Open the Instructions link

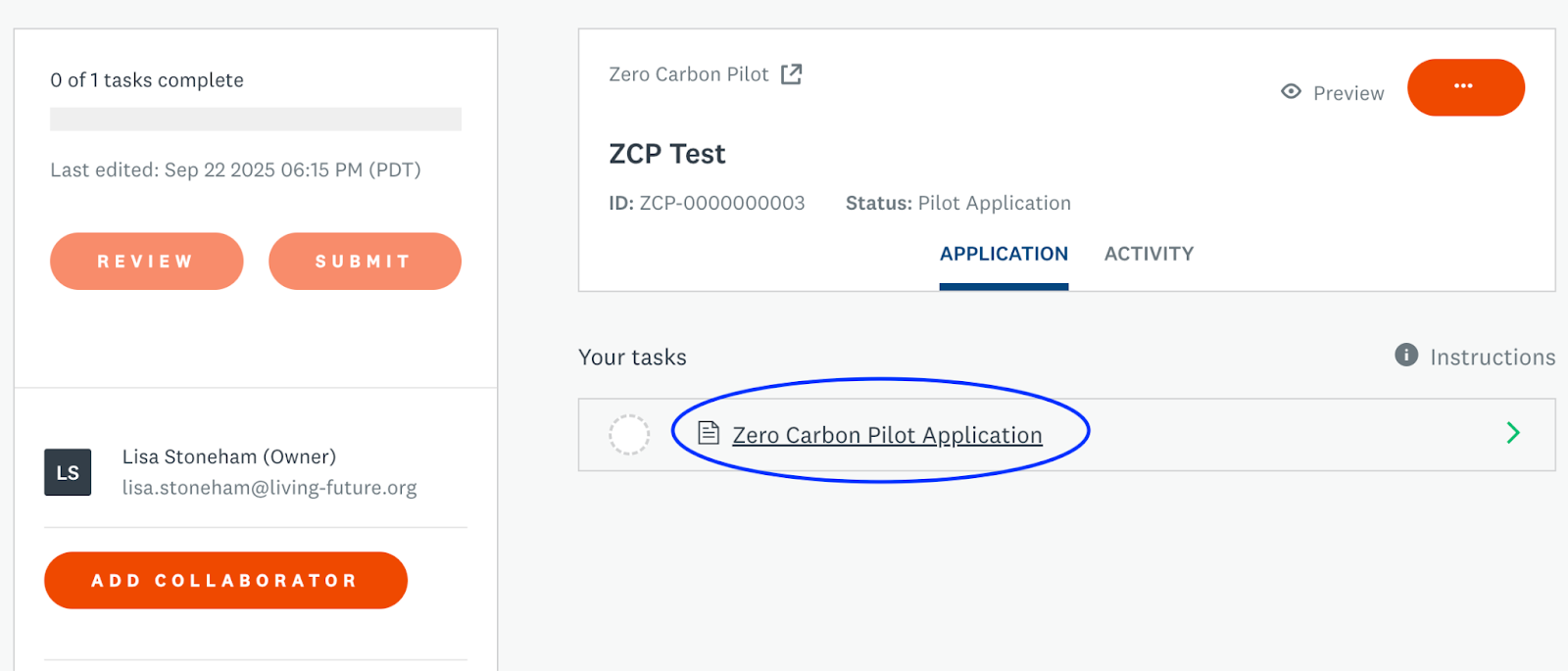[1492, 358]
